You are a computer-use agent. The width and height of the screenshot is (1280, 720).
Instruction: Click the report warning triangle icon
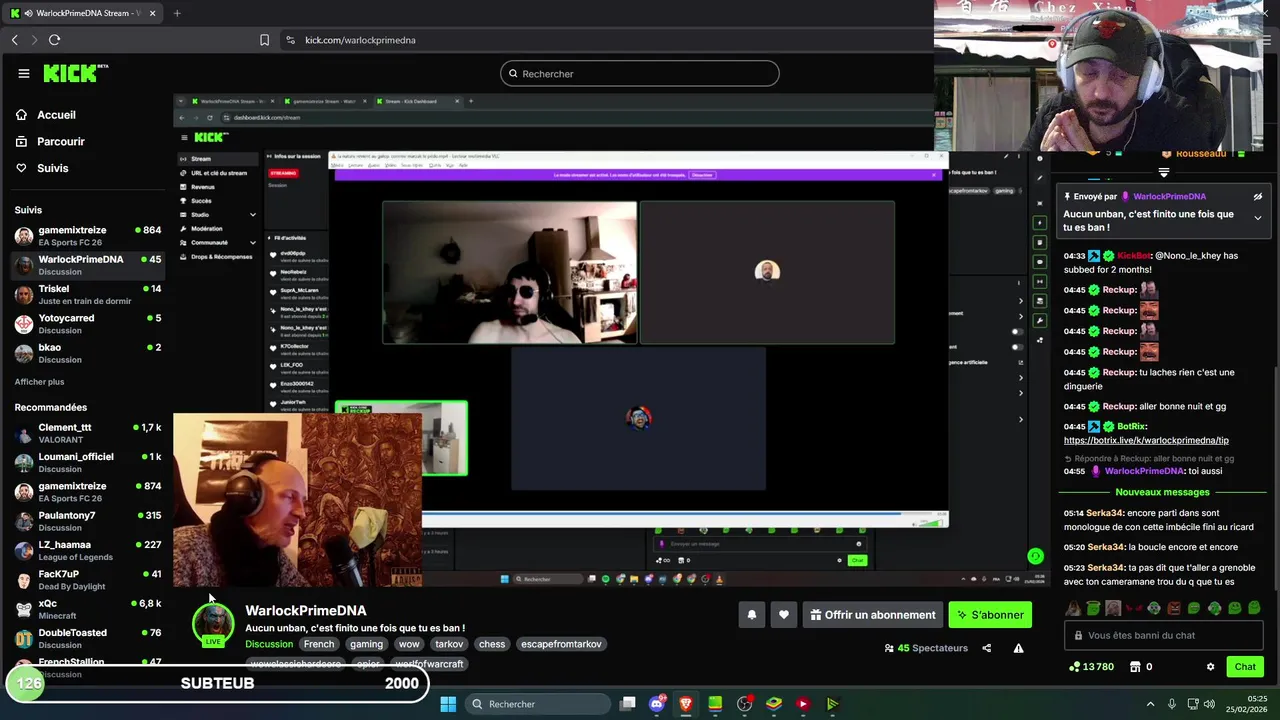pyautogui.click(x=1018, y=648)
